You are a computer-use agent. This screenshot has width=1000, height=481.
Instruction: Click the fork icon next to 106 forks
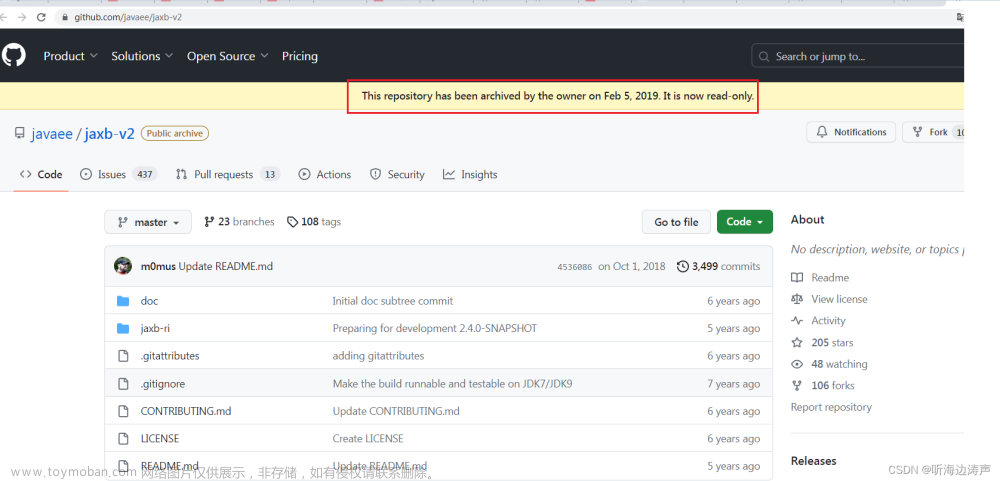tap(797, 385)
